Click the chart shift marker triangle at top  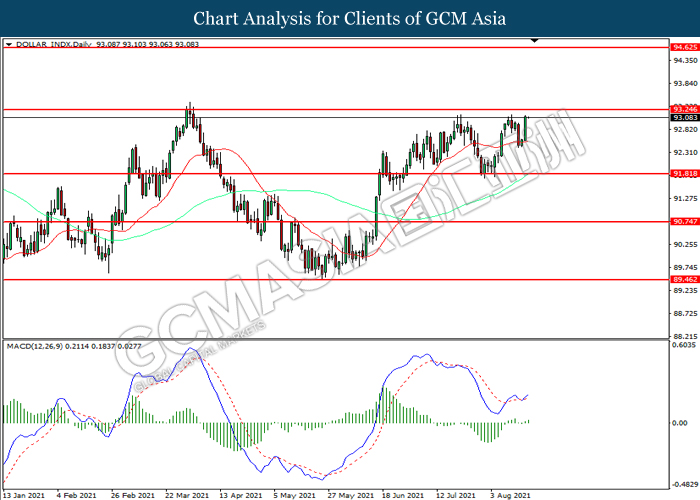coord(534,41)
